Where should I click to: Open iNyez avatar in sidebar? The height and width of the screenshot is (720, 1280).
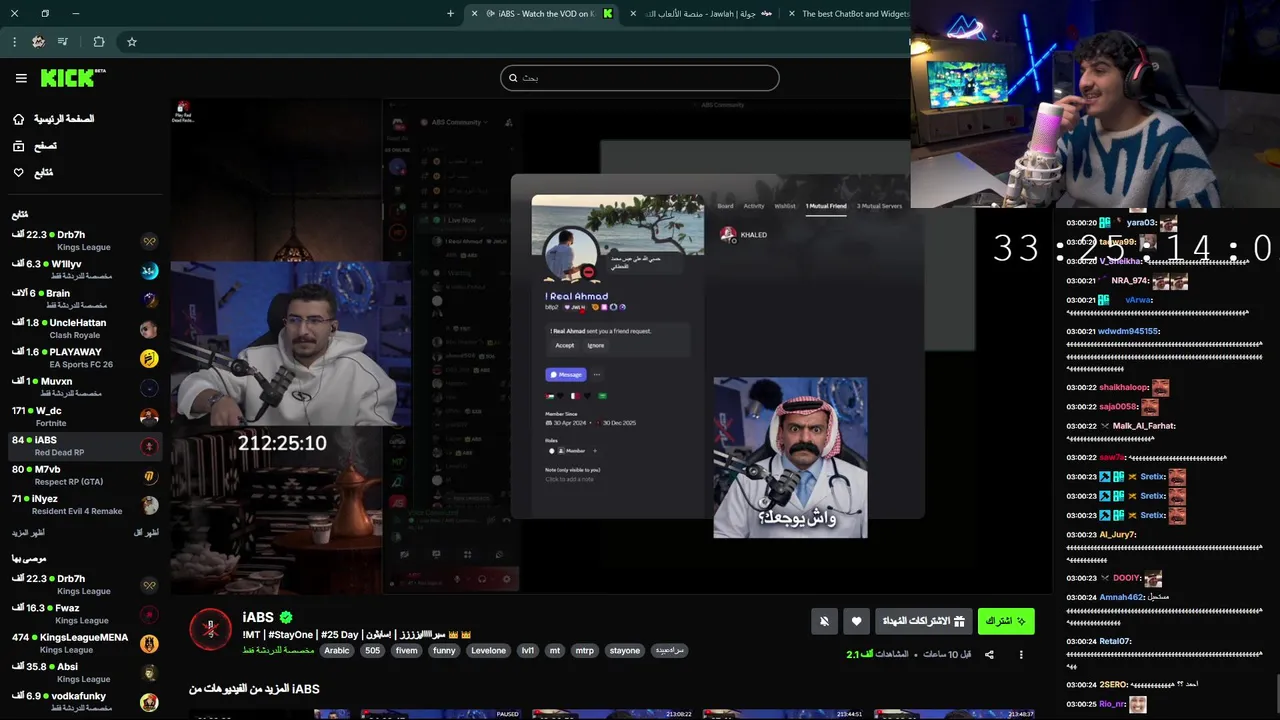[x=149, y=505]
